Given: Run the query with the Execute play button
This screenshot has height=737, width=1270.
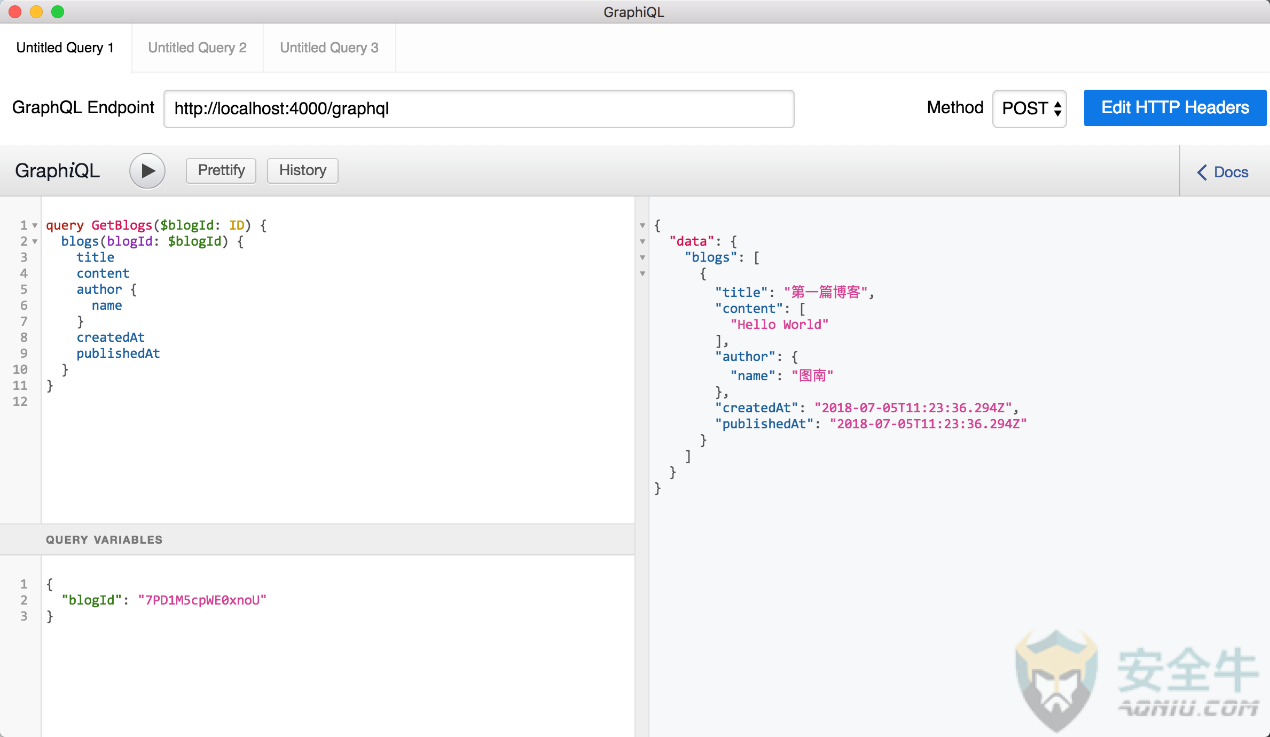Looking at the screenshot, I should click(147, 171).
